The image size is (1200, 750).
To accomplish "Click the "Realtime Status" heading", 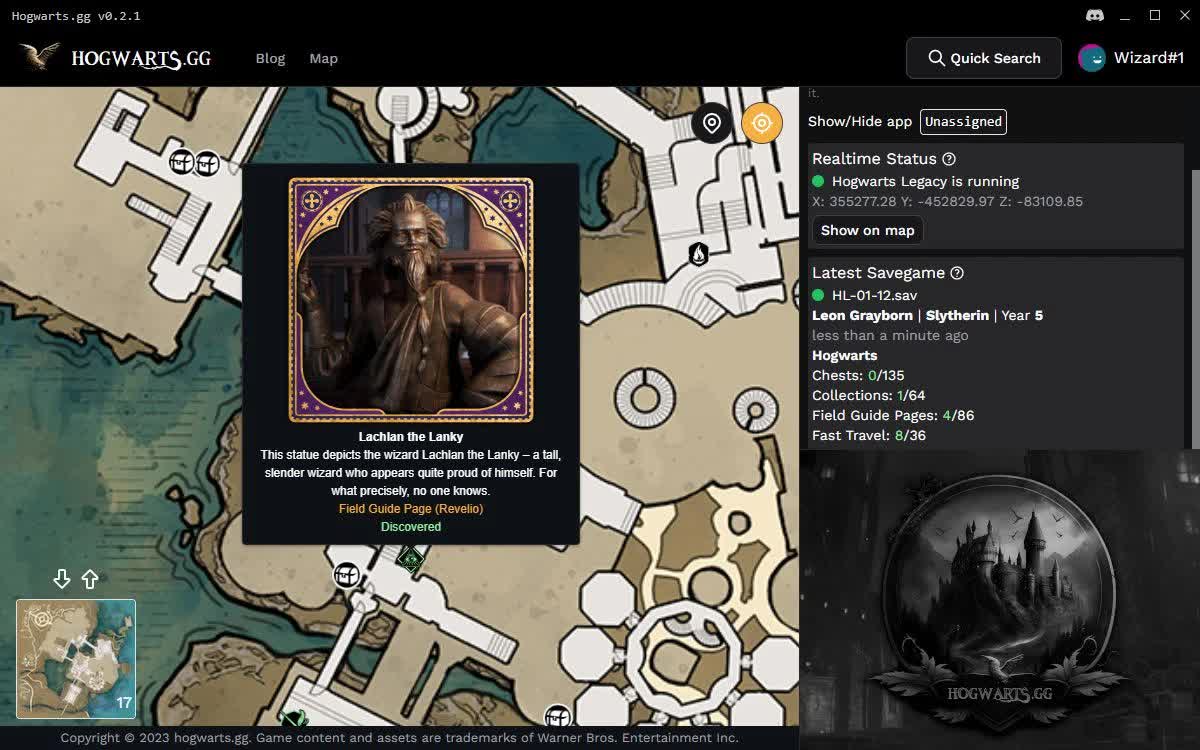I will [x=874, y=159].
